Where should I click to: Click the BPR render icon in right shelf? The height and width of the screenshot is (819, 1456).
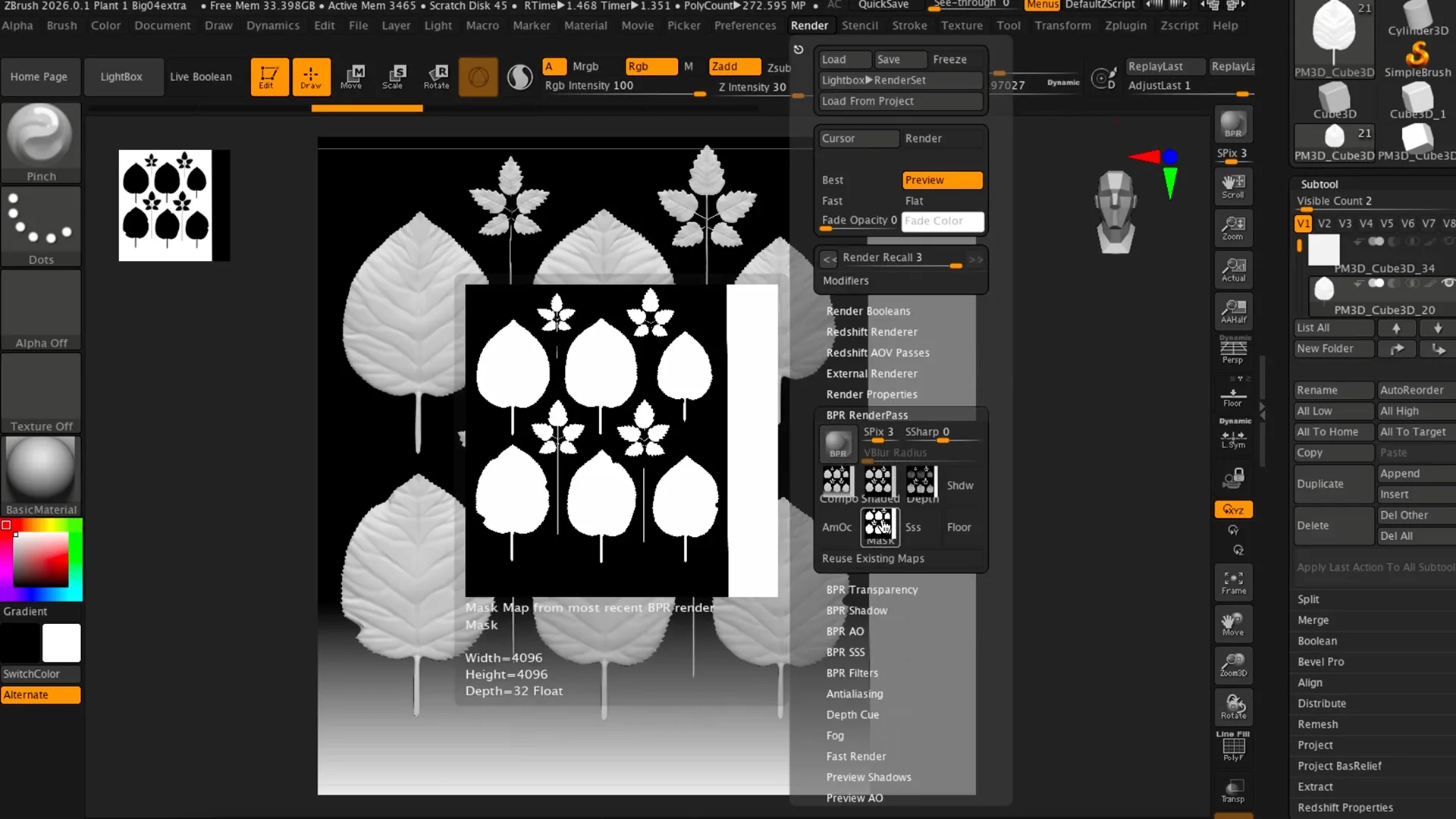click(x=1233, y=124)
